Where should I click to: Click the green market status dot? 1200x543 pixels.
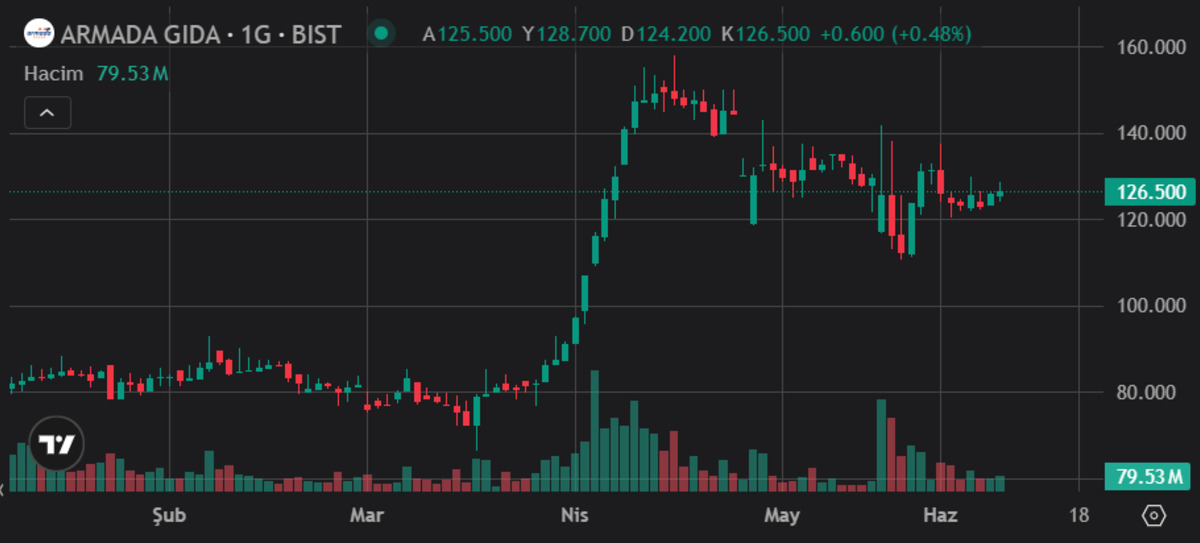[x=380, y=33]
